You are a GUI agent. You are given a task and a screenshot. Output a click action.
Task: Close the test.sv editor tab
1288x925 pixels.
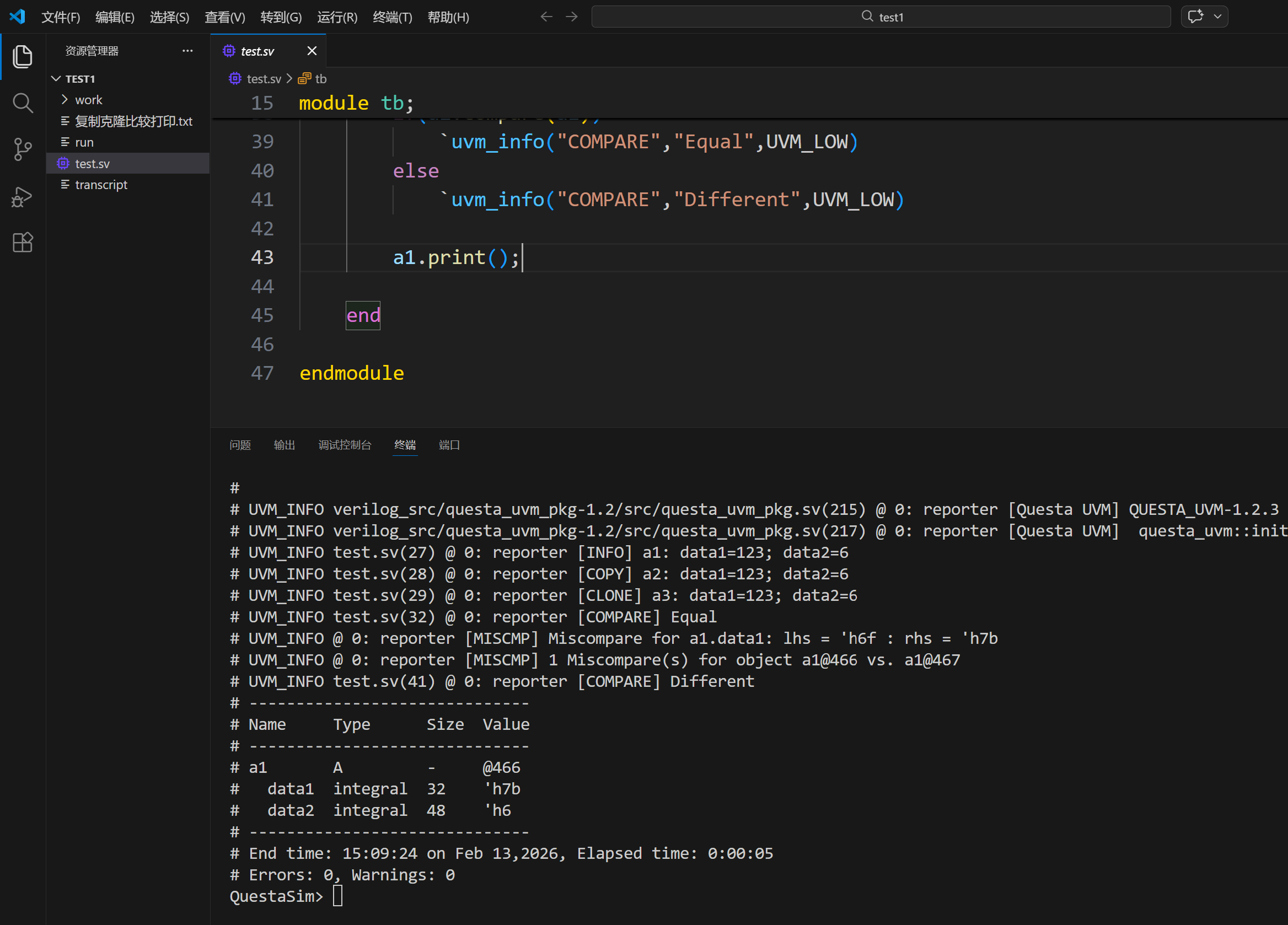pos(312,51)
